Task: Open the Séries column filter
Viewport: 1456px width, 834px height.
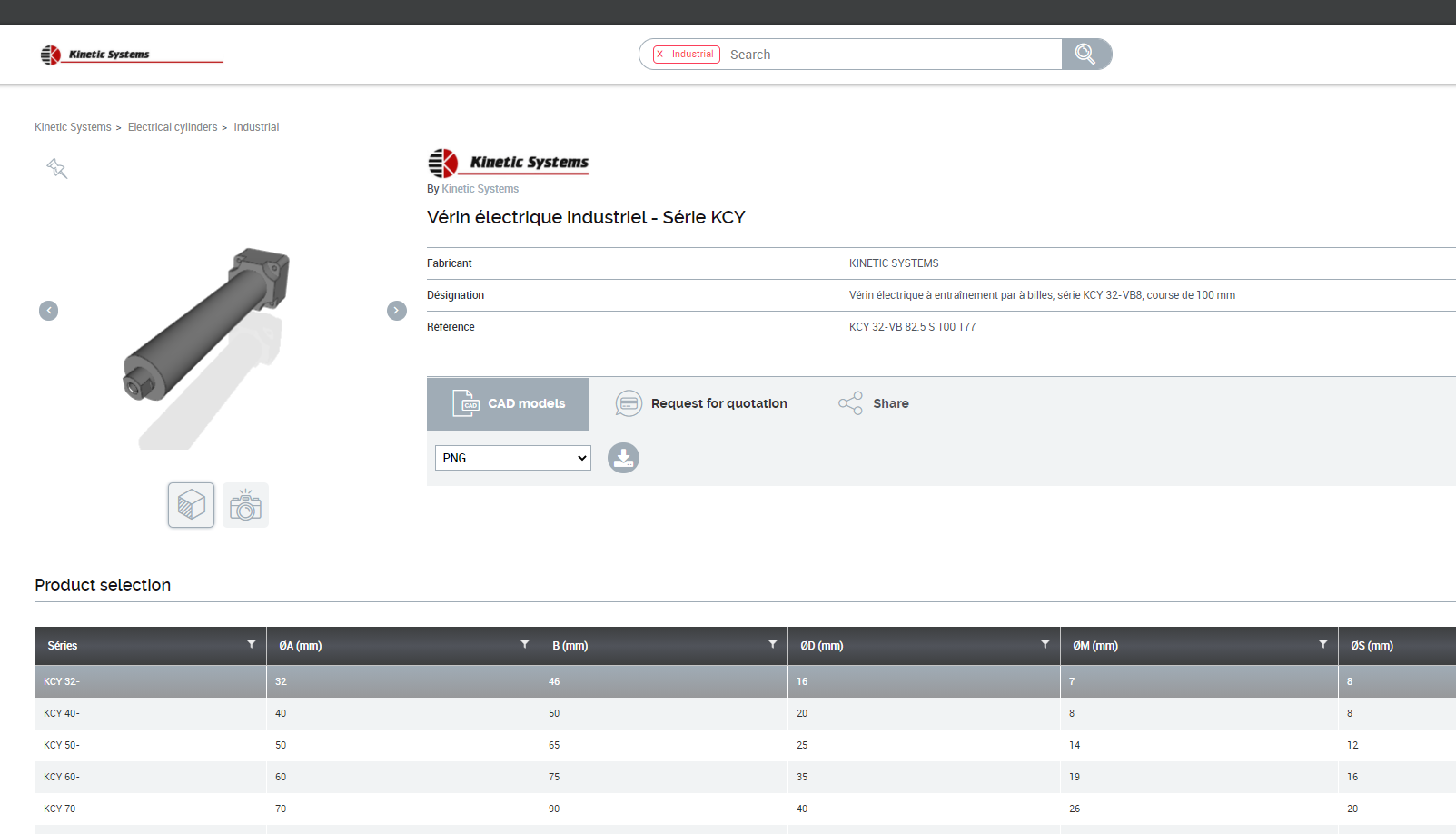Action: tap(252, 645)
